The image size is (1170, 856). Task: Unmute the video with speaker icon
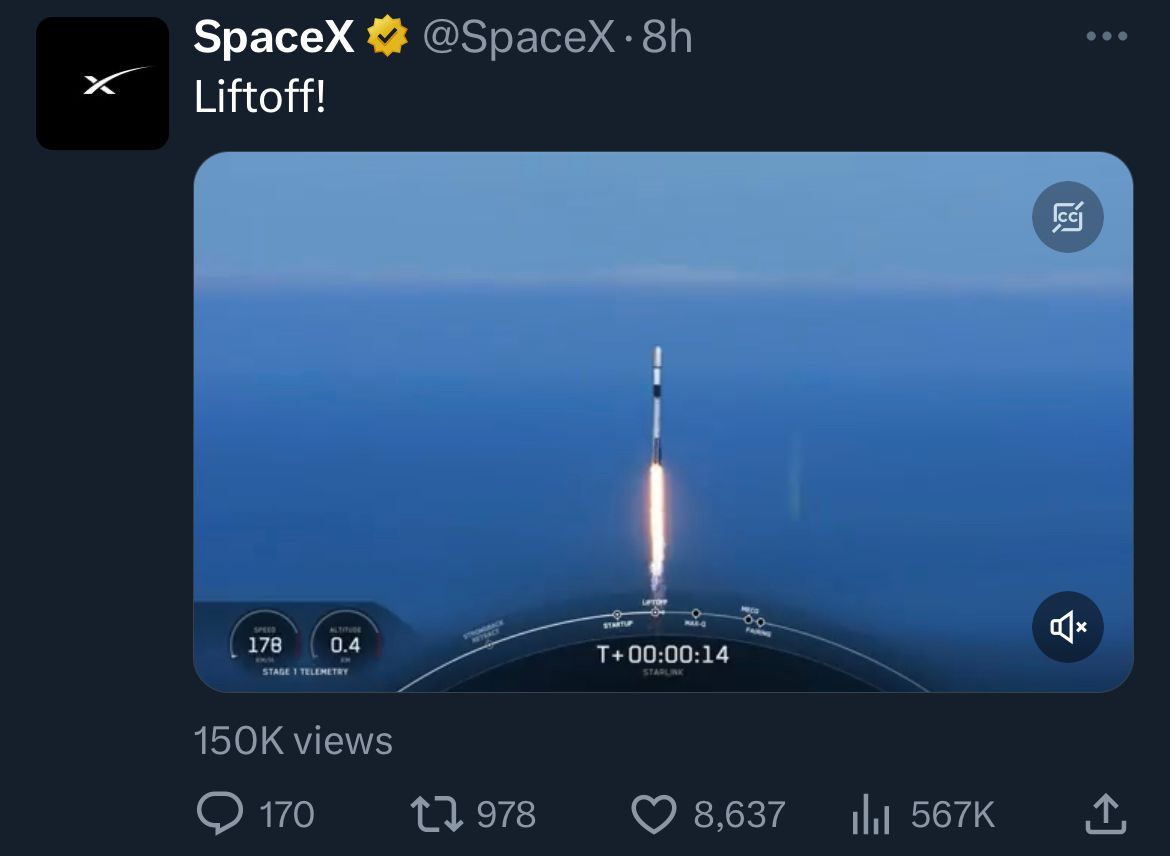1067,627
